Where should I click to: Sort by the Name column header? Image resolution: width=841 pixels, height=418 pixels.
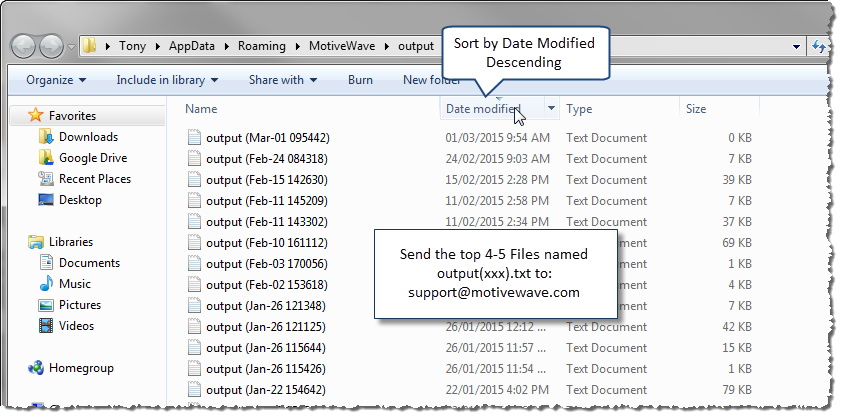201,109
